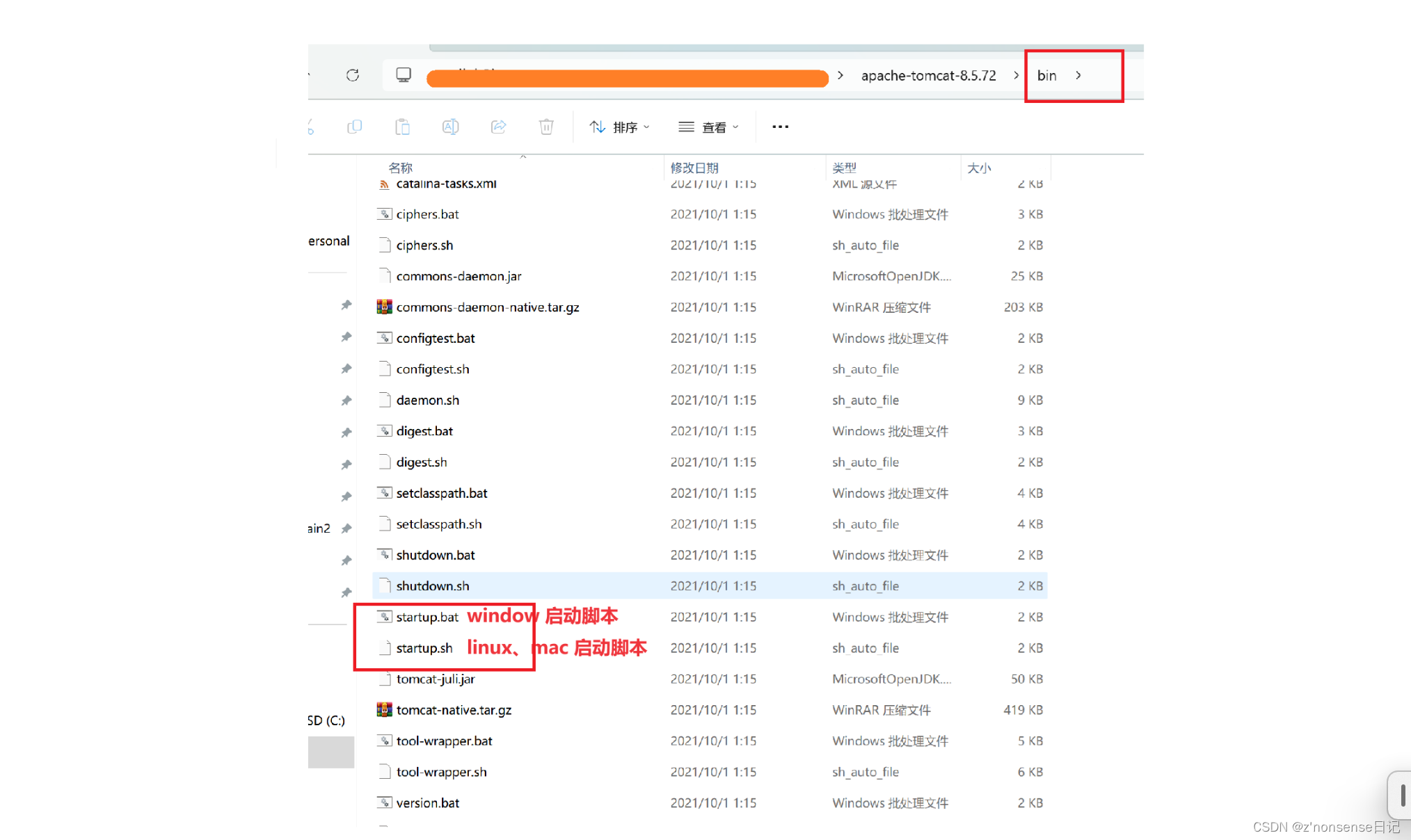The image size is (1411, 840).
Task: Click WinRAR icon of commons-daemon-native.tar.gz
Action: click(x=384, y=307)
